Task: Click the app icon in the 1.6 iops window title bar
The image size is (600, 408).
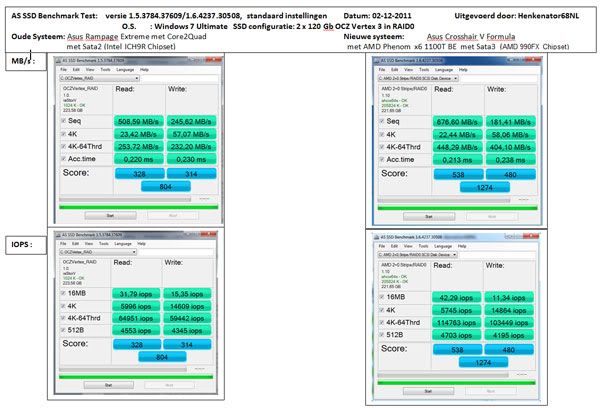Action: click(376, 237)
